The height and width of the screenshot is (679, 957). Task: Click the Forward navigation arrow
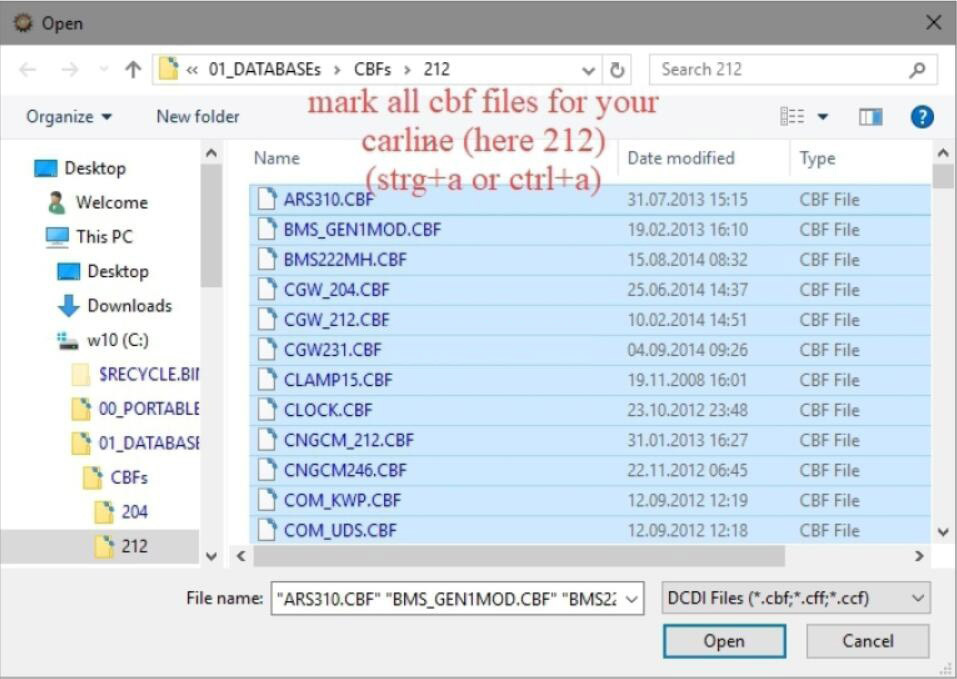pyautogui.click(x=70, y=70)
